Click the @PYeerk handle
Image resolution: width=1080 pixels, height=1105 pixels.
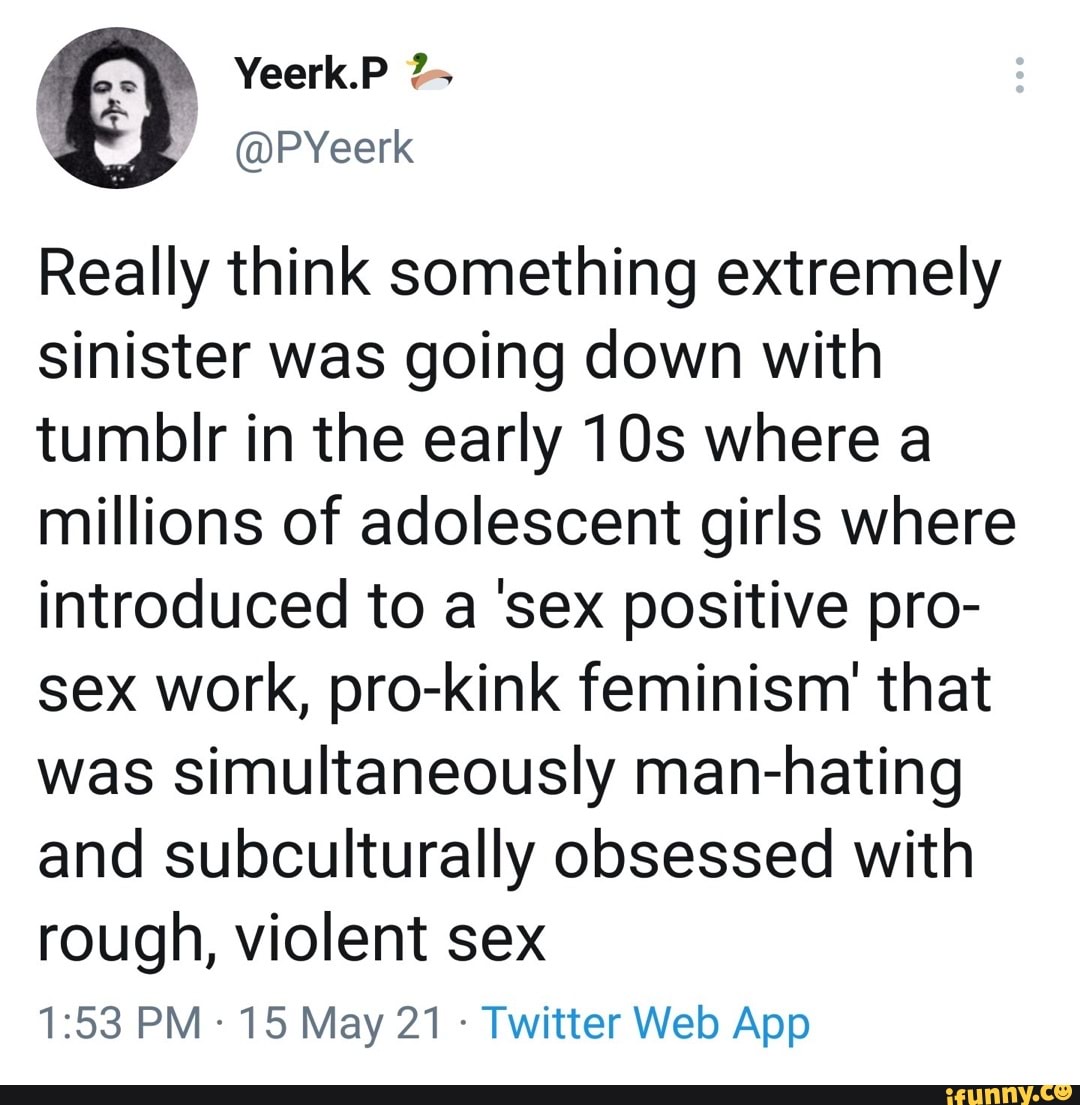point(324,148)
